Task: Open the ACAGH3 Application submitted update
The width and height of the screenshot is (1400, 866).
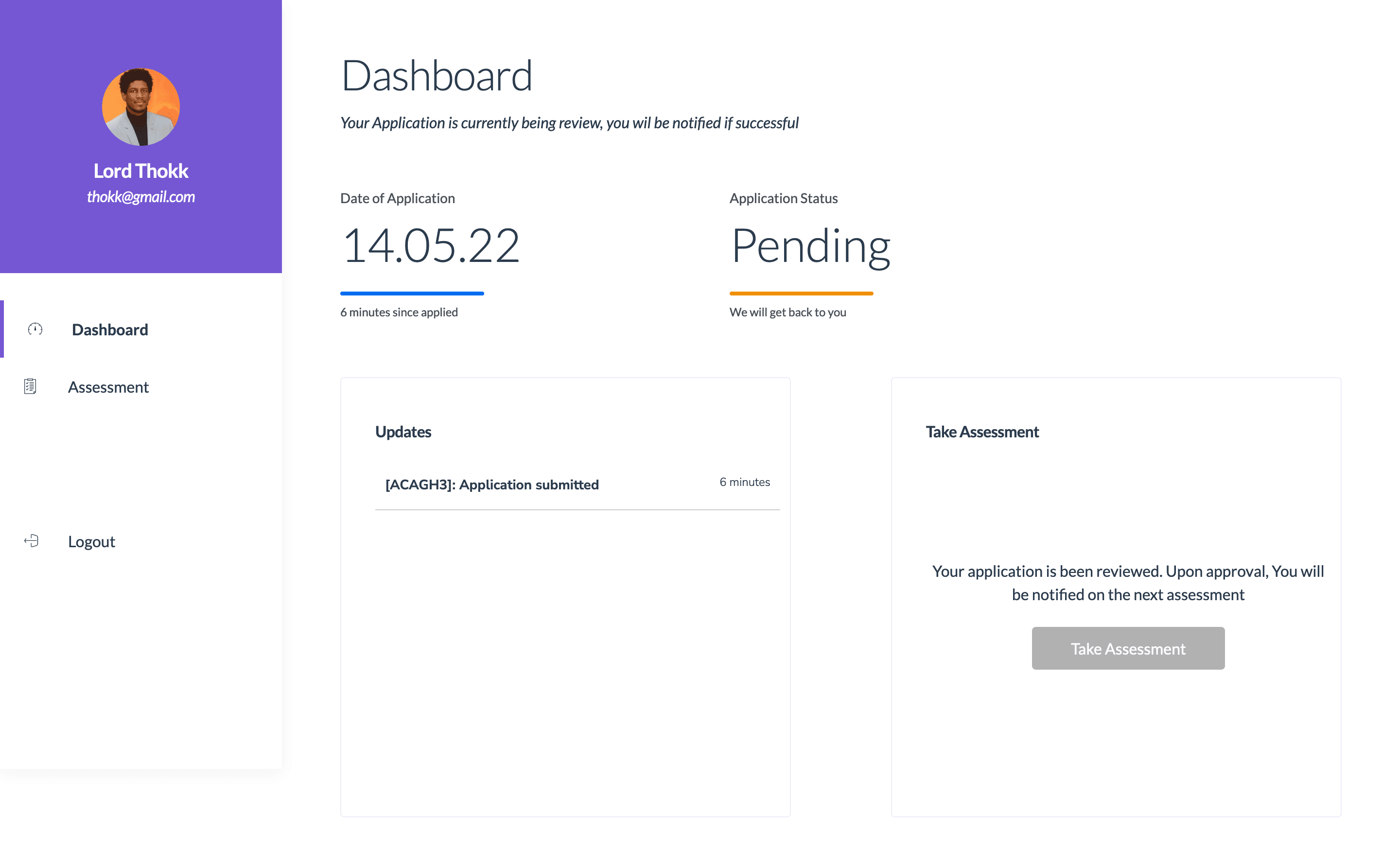Action: [491, 485]
